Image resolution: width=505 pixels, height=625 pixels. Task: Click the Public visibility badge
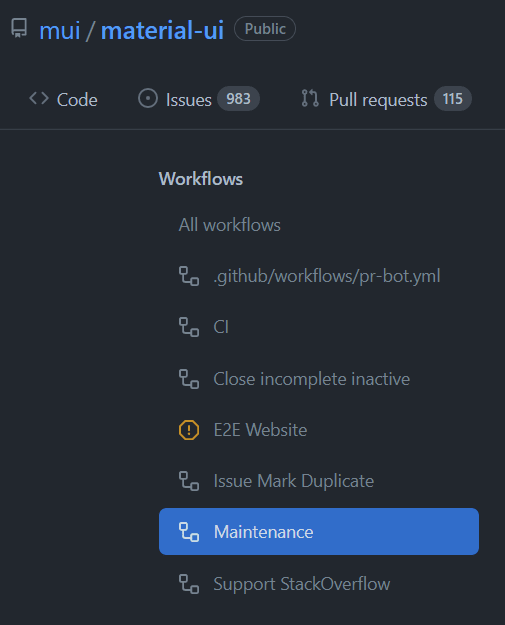click(265, 29)
